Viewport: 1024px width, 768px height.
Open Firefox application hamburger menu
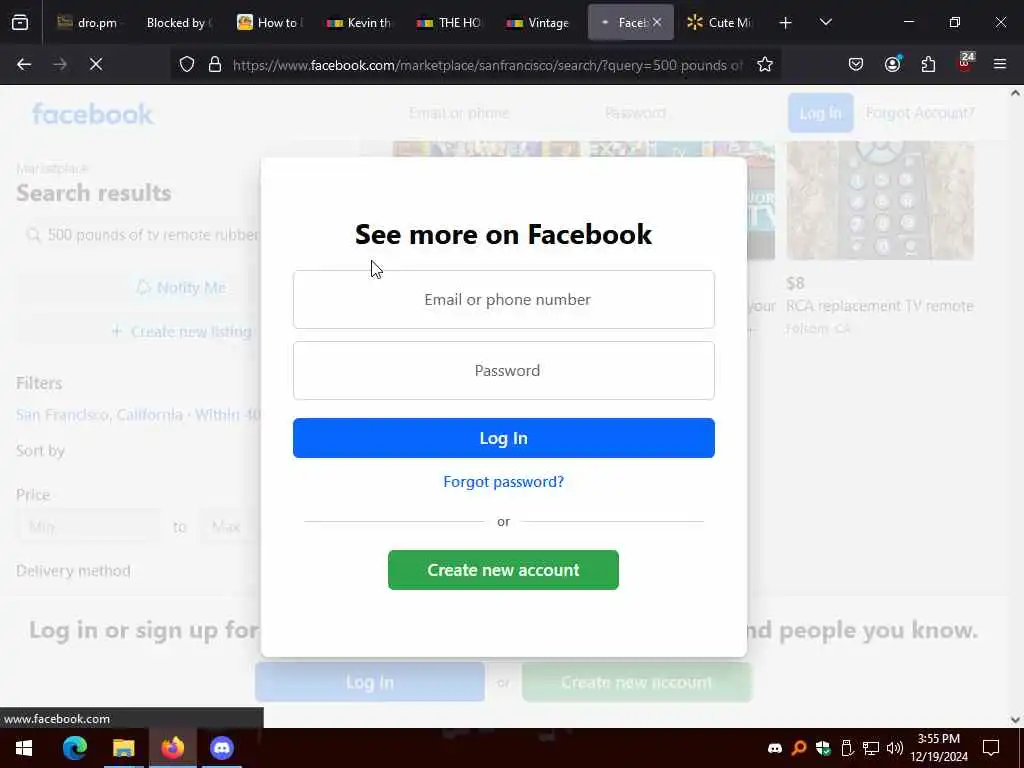(x=1000, y=64)
